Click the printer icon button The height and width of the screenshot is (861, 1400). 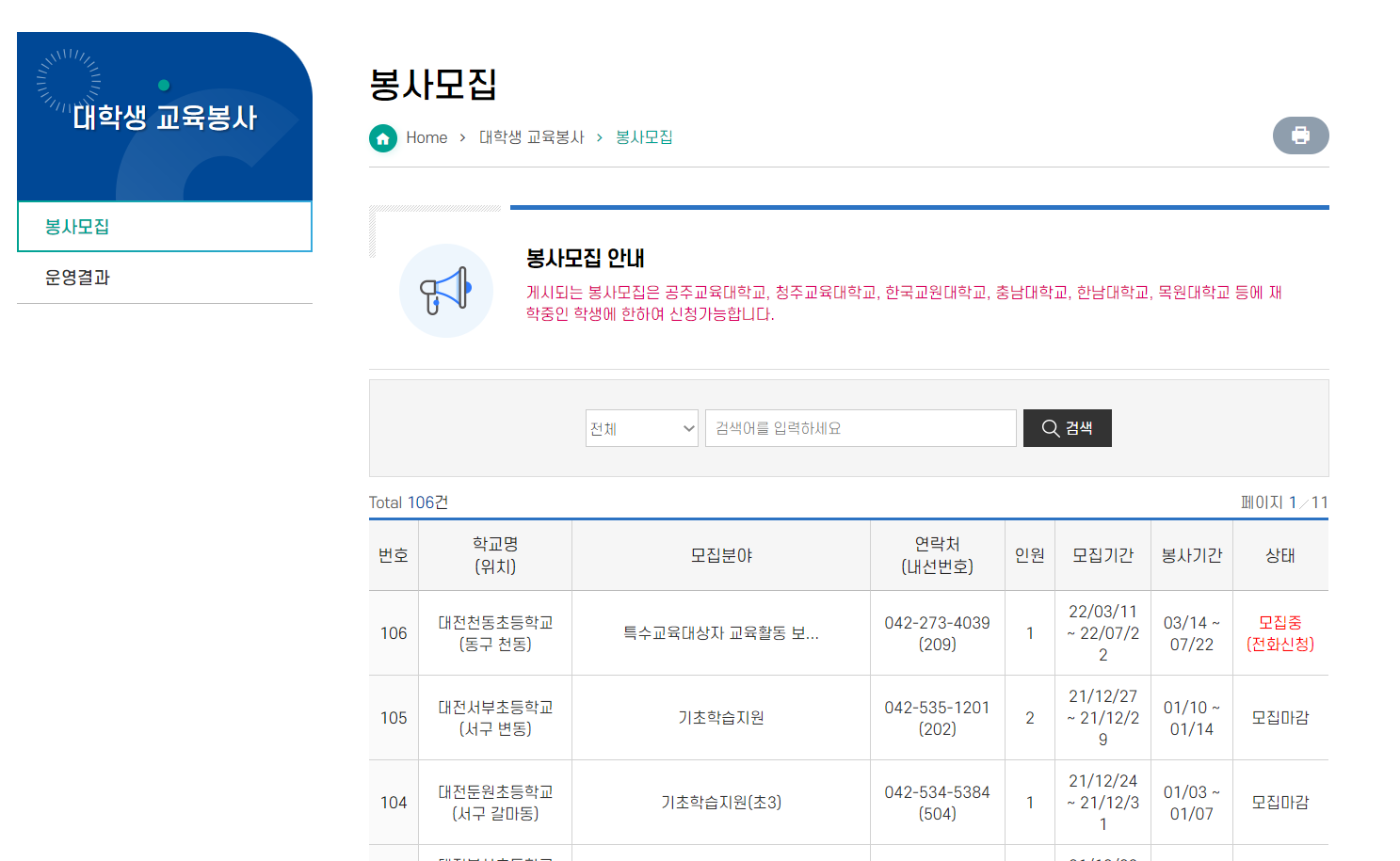pyautogui.click(x=1300, y=136)
